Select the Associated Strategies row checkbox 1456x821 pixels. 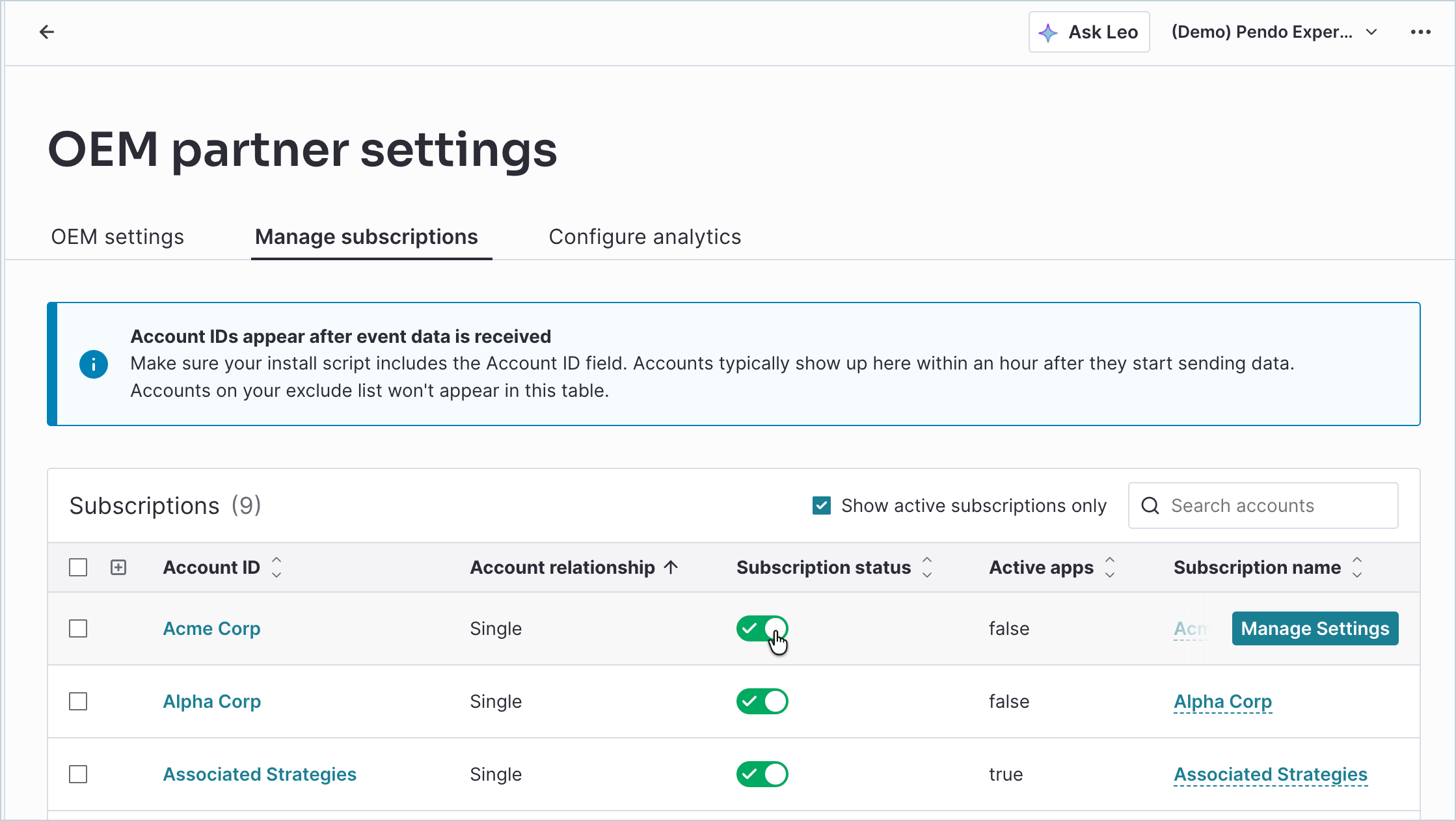point(78,774)
